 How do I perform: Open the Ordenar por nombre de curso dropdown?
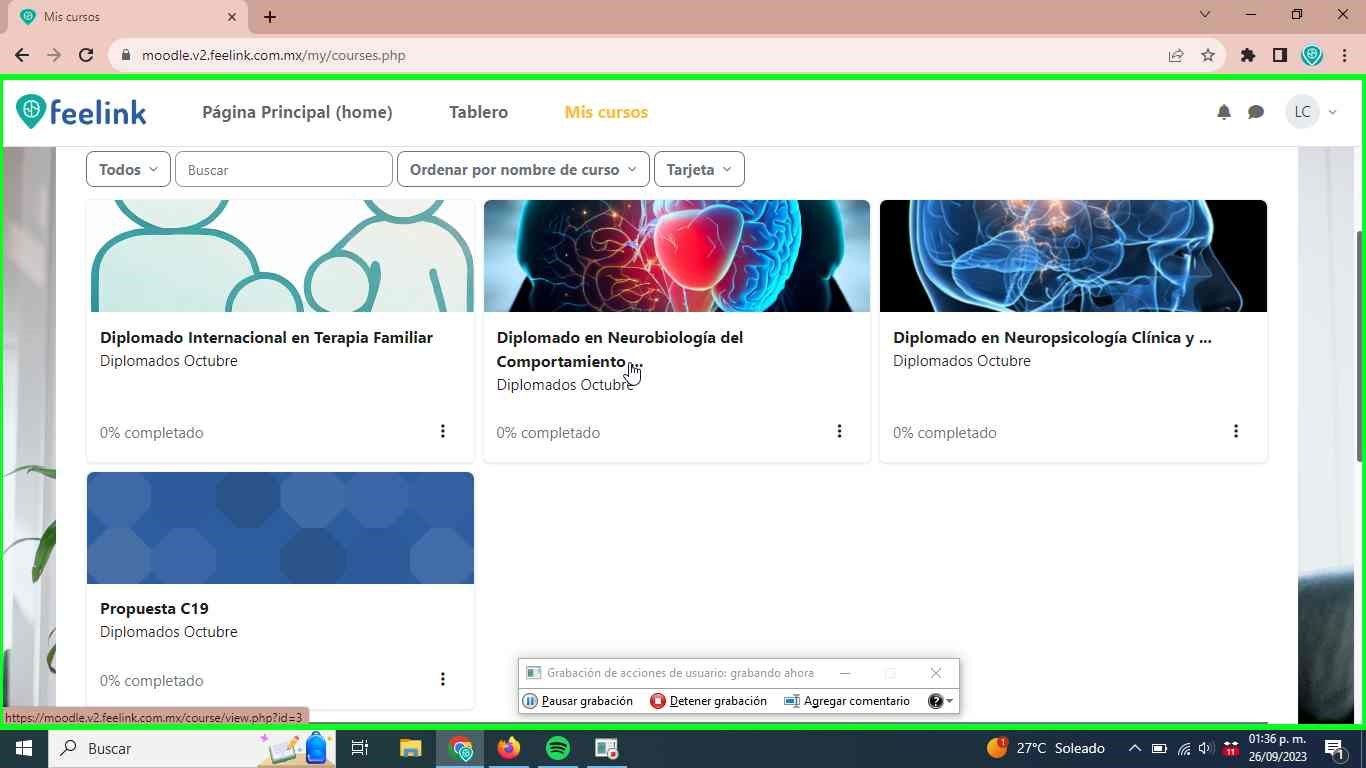pyautogui.click(x=523, y=170)
